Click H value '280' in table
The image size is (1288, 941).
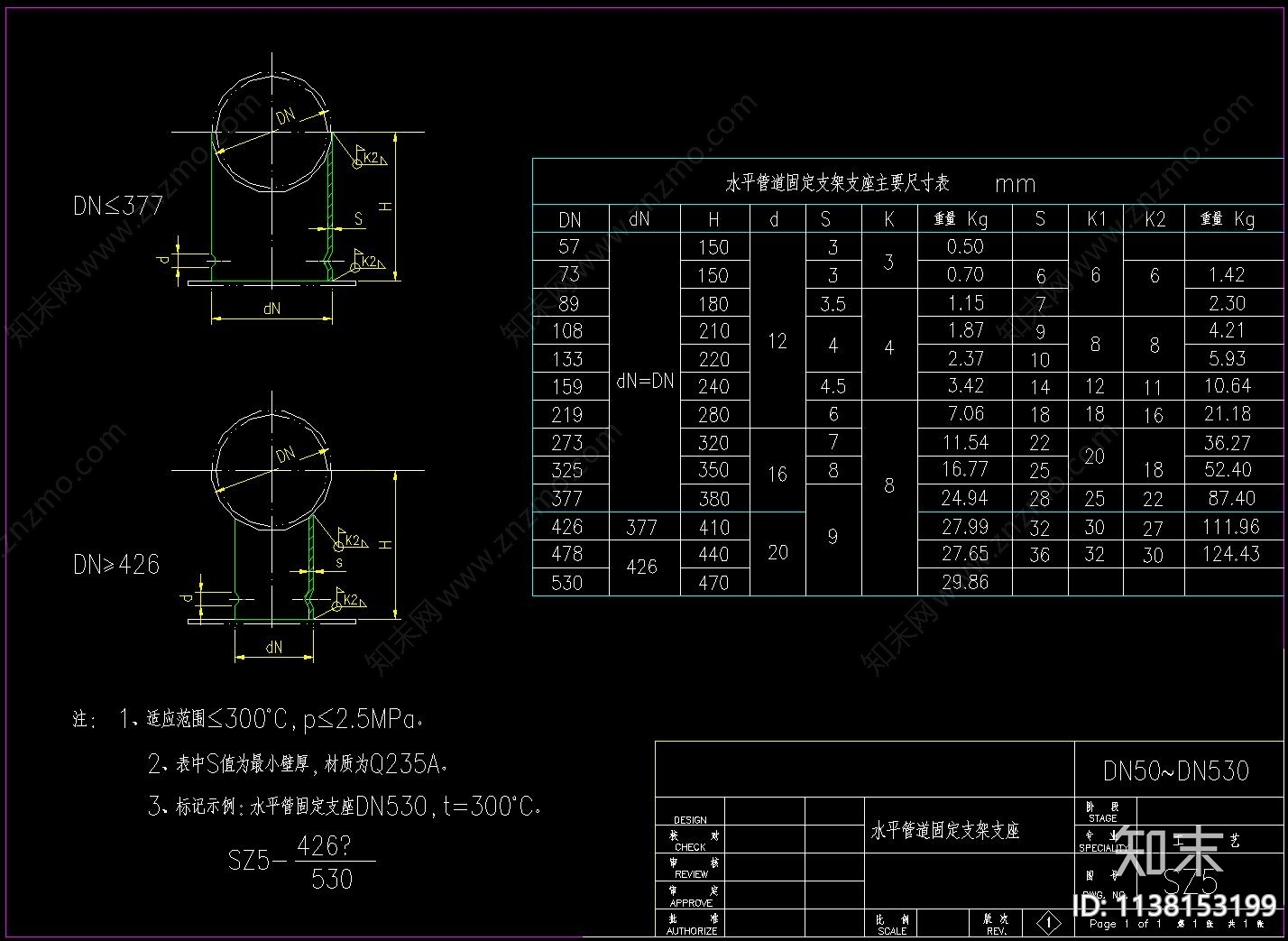click(x=713, y=415)
